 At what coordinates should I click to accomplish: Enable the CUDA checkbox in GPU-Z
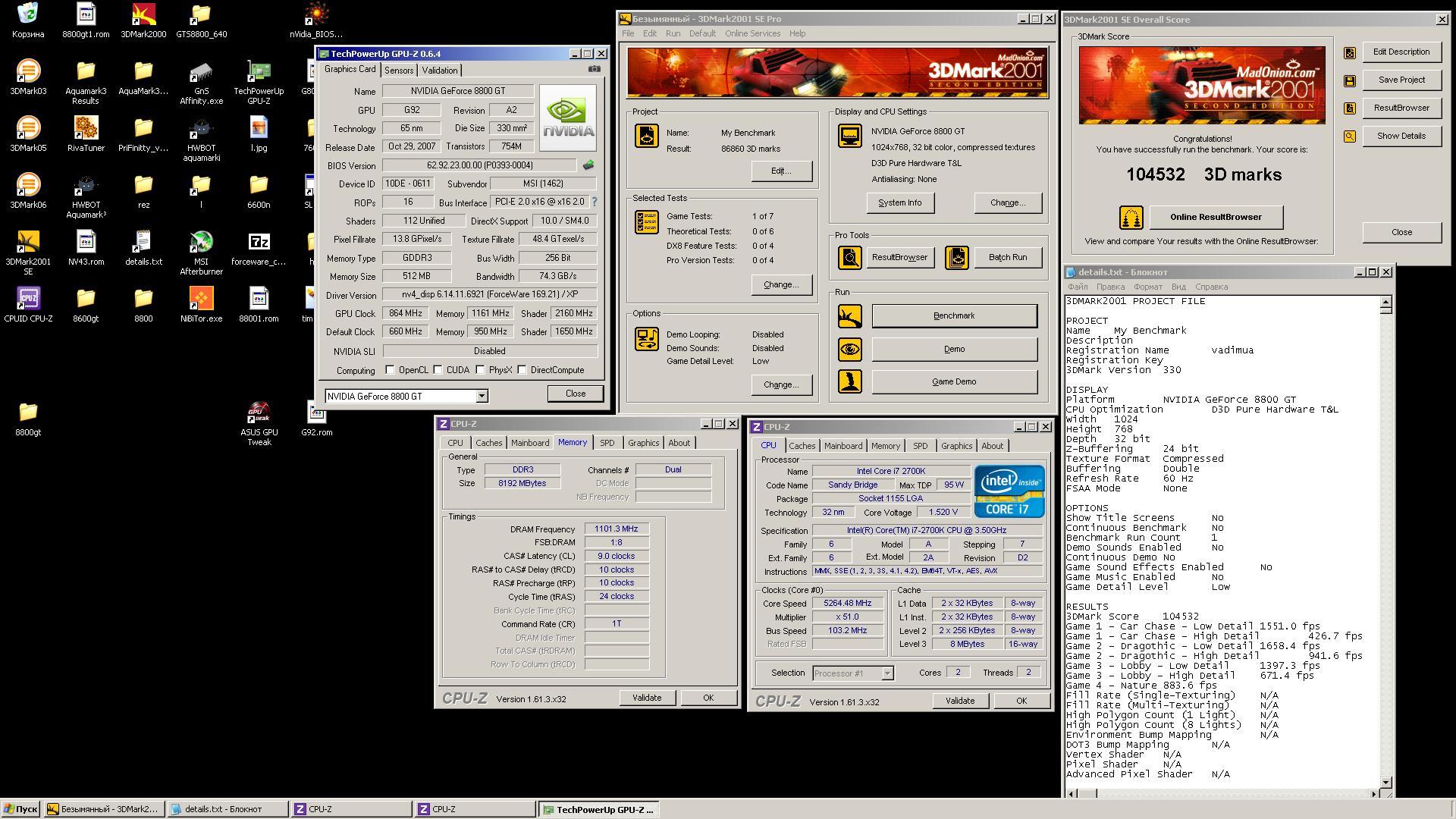pyautogui.click(x=438, y=370)
